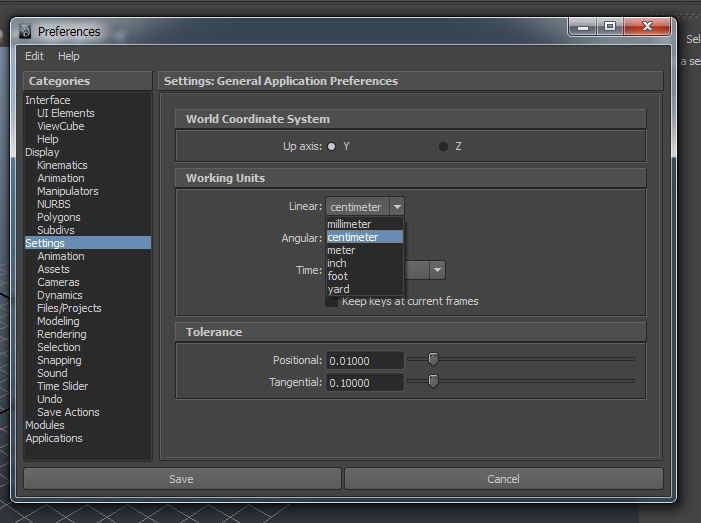Collapse the Working Units section header
This screenshot has width=701, height=523.
click(x=410, y=178)
